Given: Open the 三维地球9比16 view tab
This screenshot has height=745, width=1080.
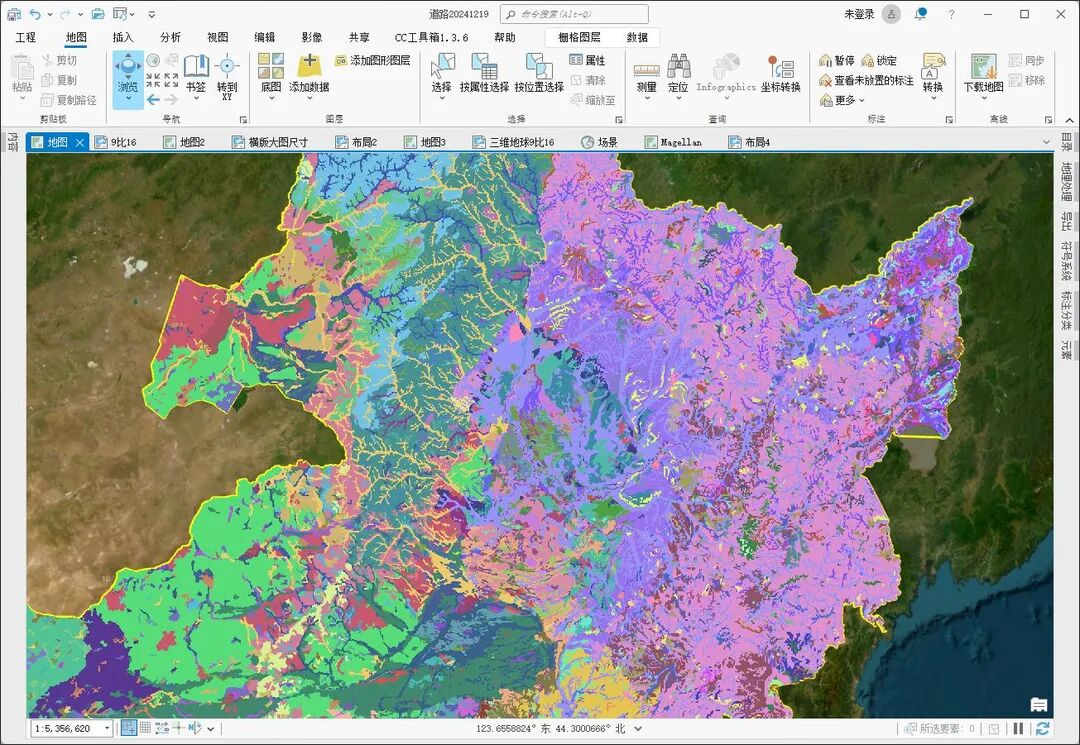Looking at the screenshot, I should 513,143.
